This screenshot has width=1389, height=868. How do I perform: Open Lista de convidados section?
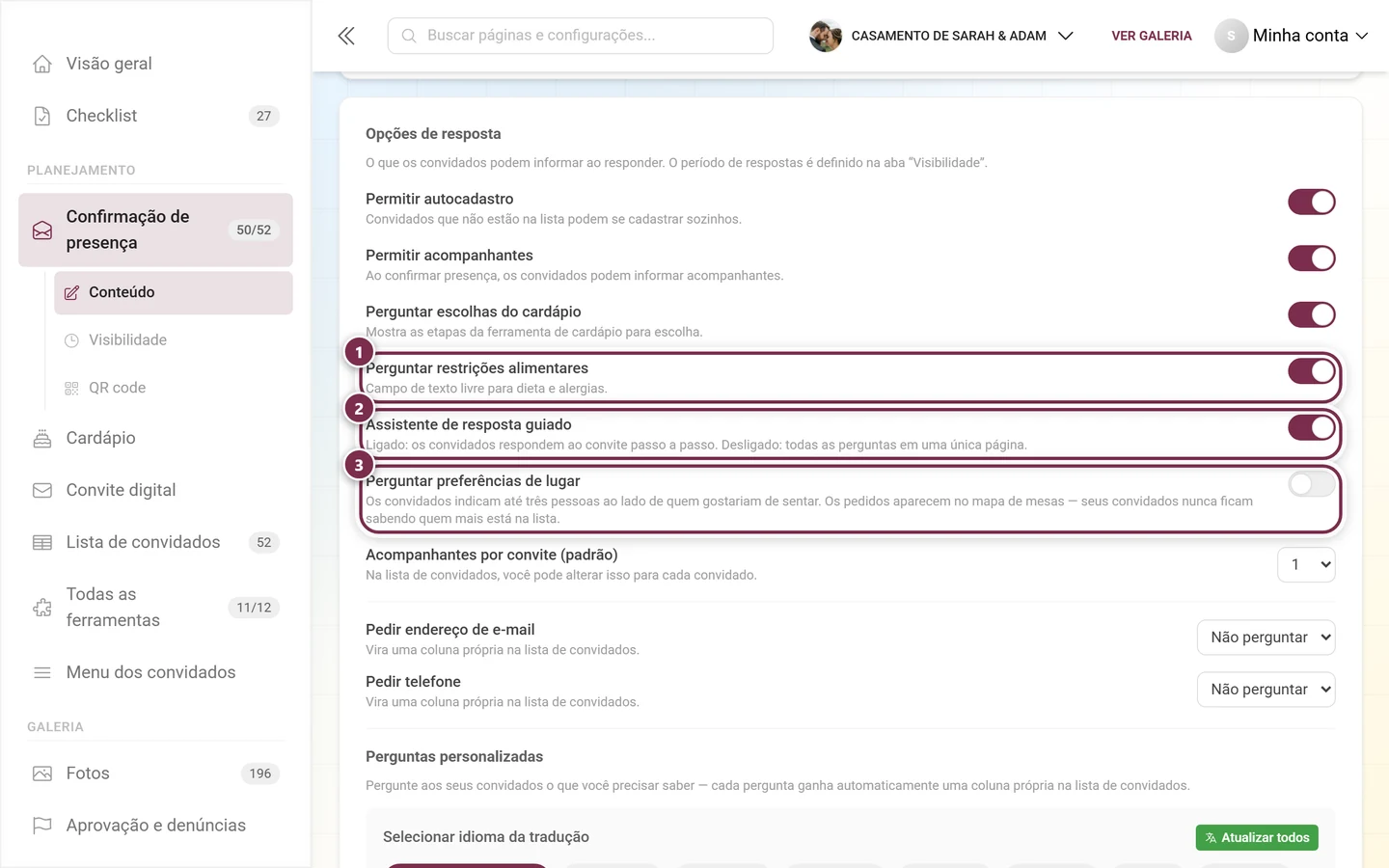click(x=155, y=542)
